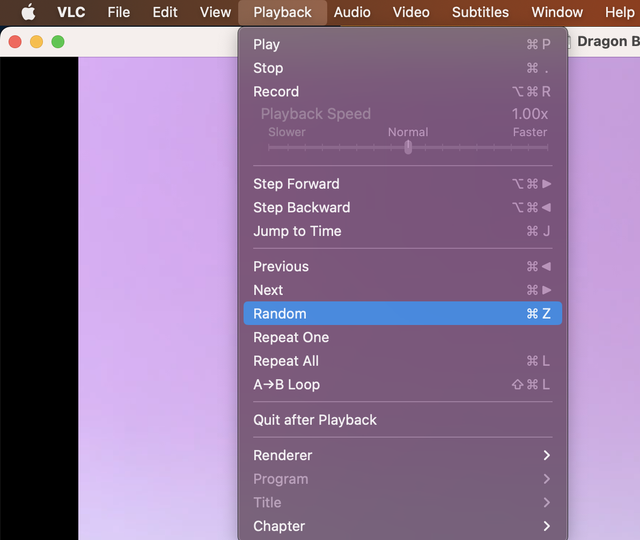Click the playback speed slider handle
Image resolution: width=640 pixels, height=540 pixels.
[x=408, y=147]
